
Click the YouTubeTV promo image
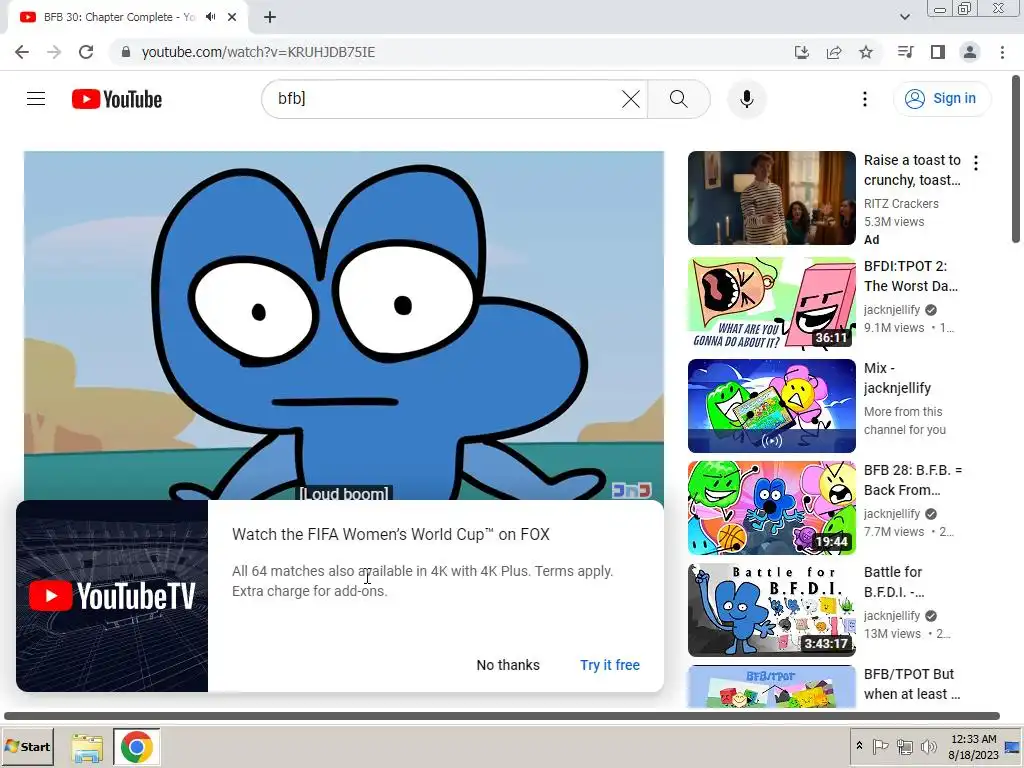(x=112, y=596)
